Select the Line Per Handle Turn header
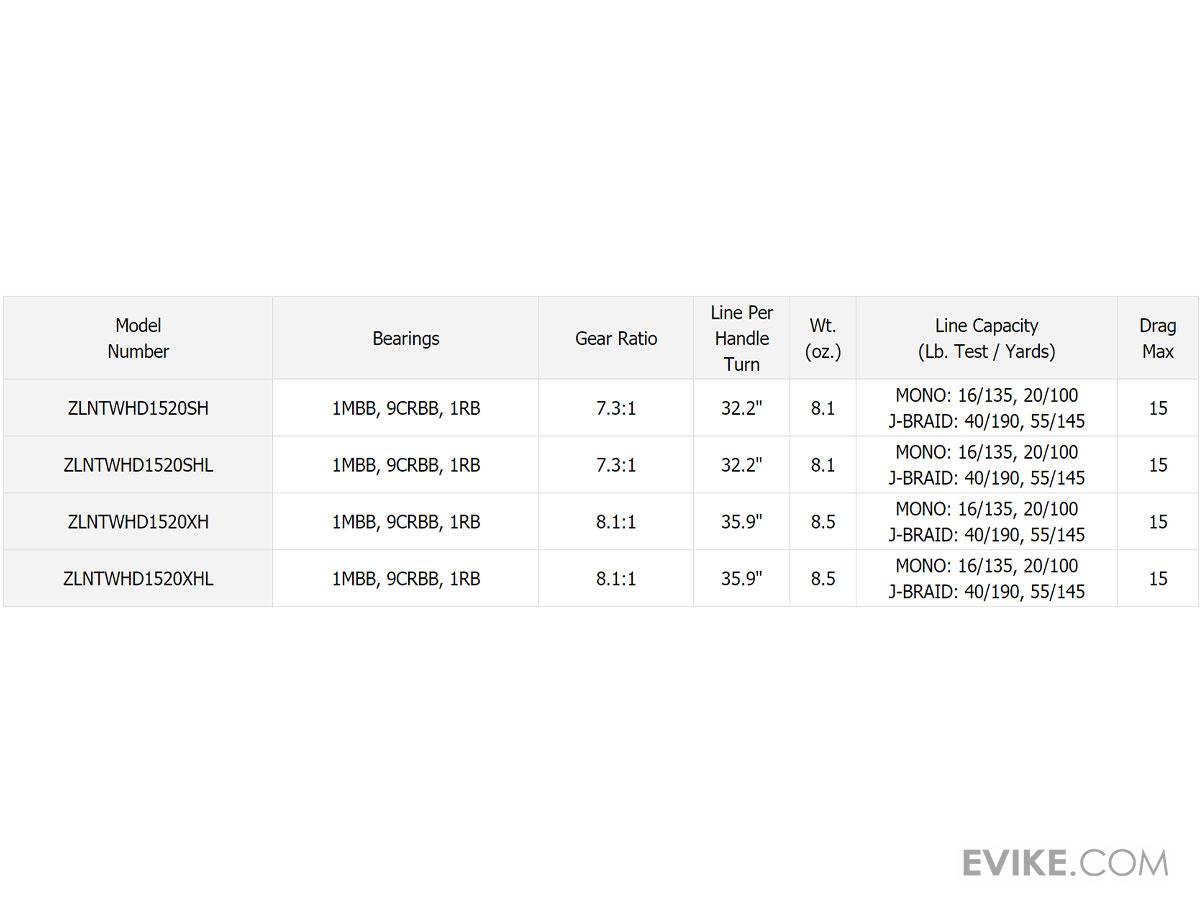The image size is (1200, 900). pos(741,338)
